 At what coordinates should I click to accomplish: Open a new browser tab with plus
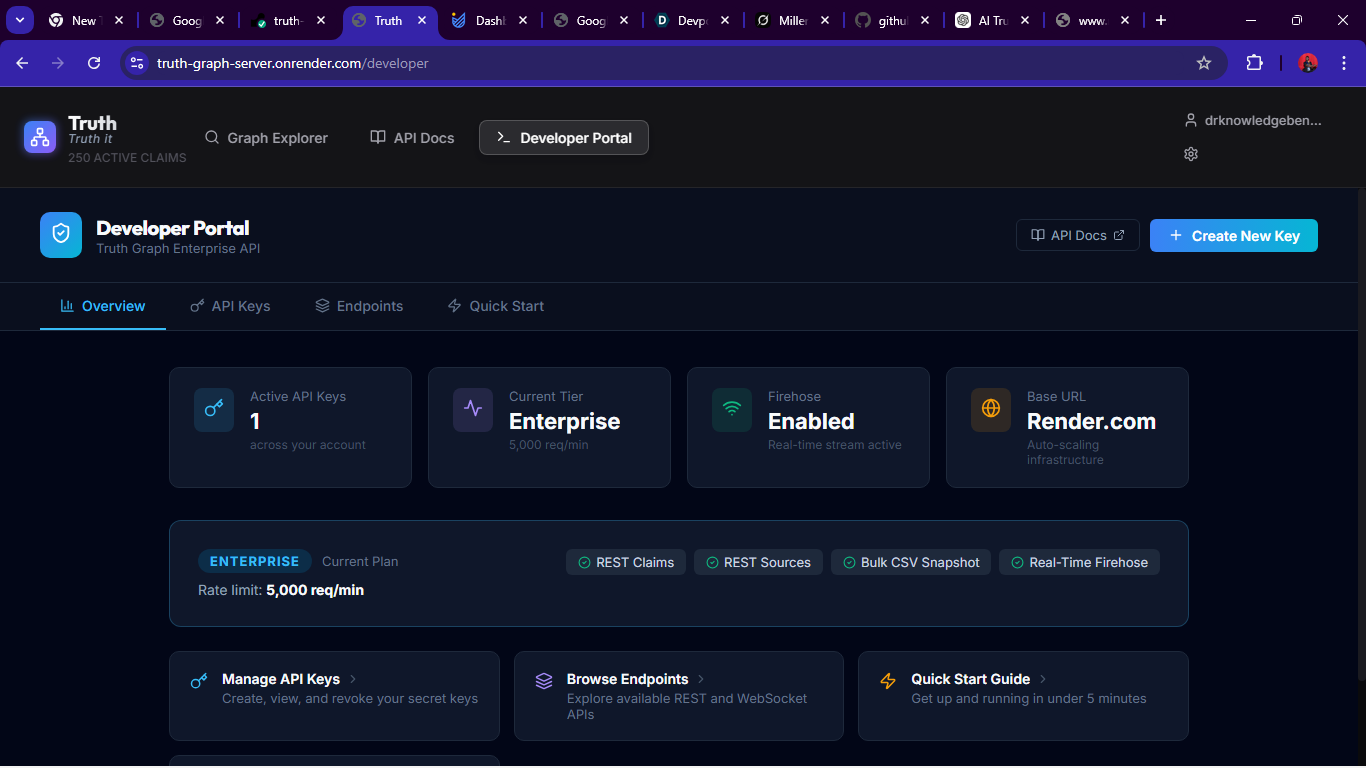(1160, 20)
